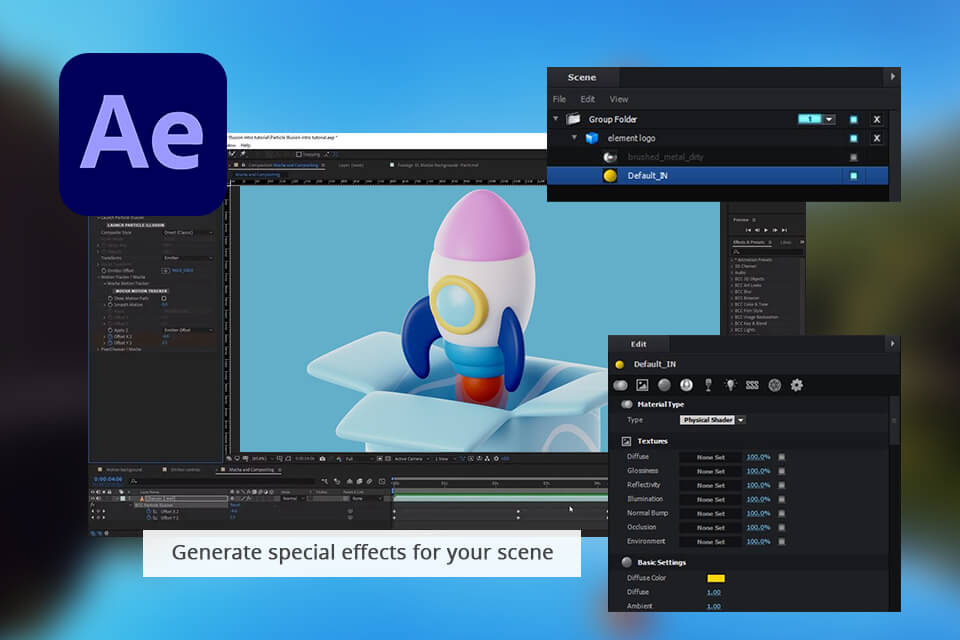Click the snapshot camera icon under composition viewer
This screenshot has width=960, height=640.
pyautogui.click(x=323, y=459)
